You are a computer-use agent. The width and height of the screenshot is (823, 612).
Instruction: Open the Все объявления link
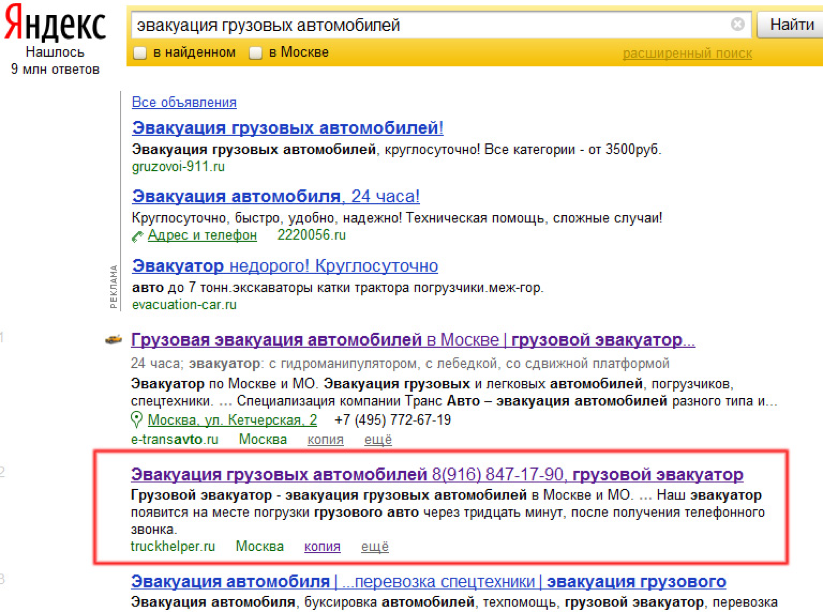click(184, 102)
